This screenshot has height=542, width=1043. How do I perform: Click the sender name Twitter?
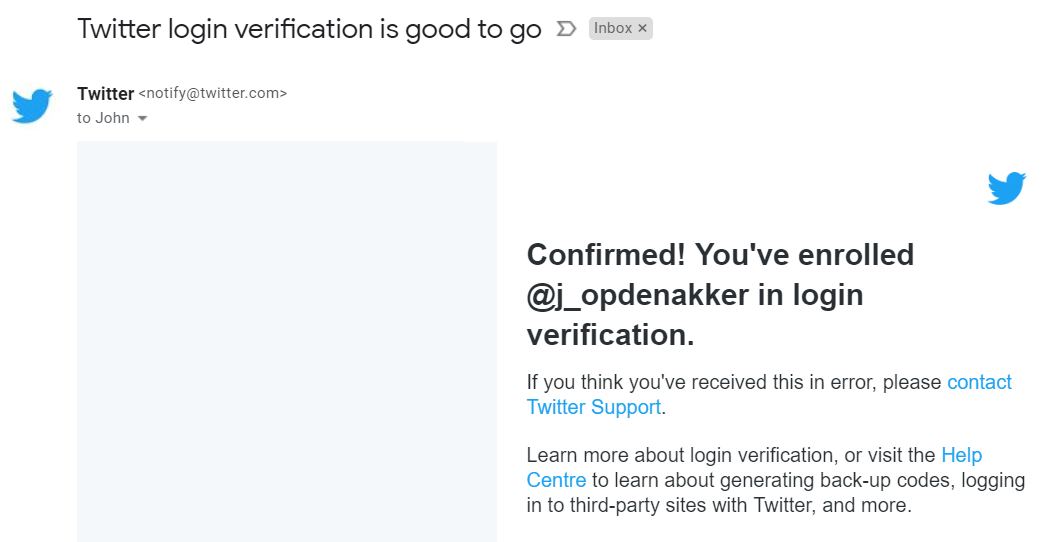pyautogui.click(x=106, y=94)
